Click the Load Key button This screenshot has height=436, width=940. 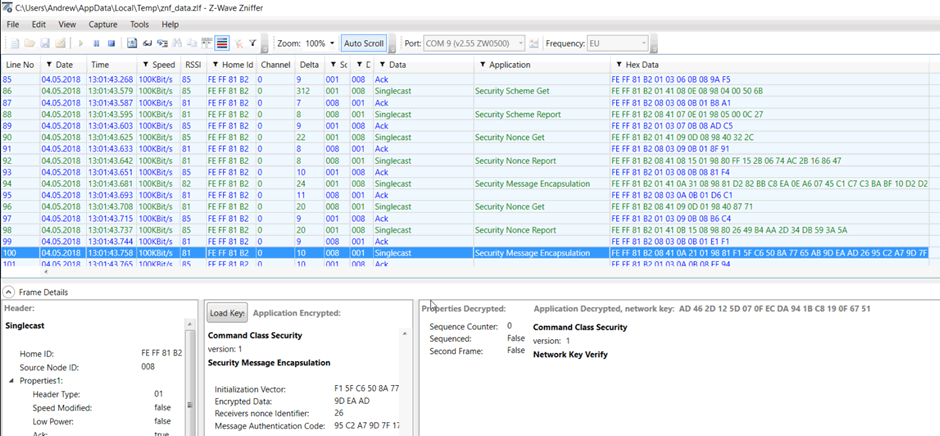click(227, 313)
